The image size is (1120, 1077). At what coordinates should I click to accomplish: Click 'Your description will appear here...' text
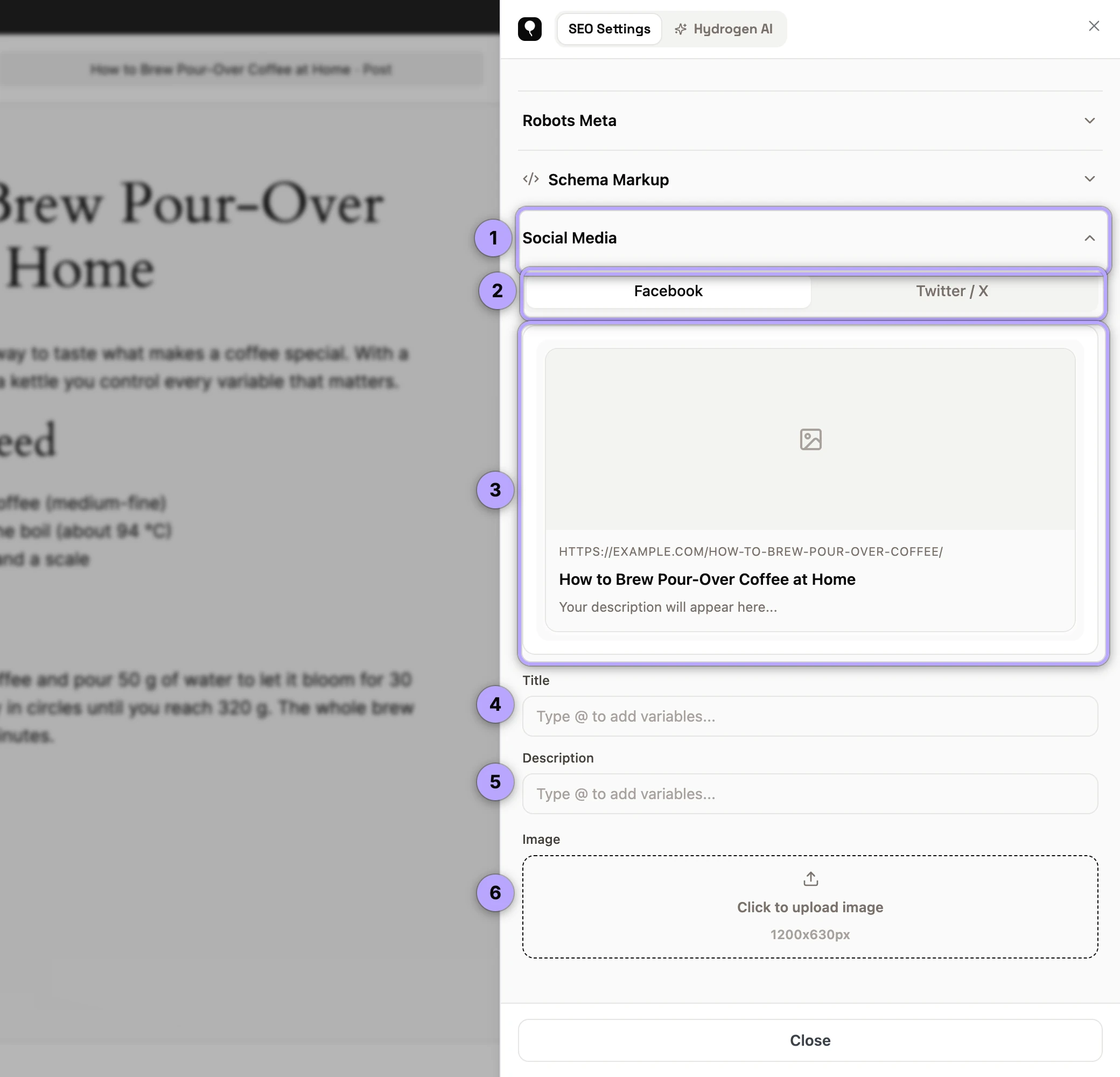click(668, 607)
